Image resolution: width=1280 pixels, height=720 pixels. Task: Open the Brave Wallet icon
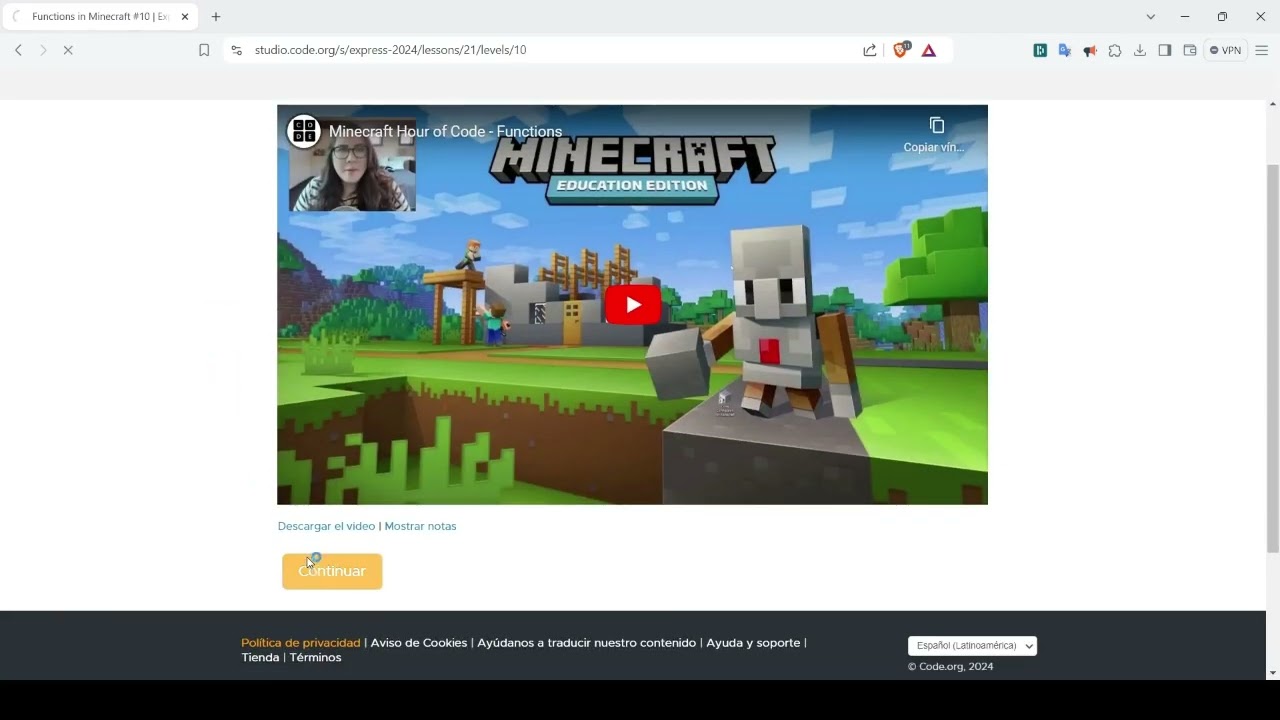click(1190, 50)
